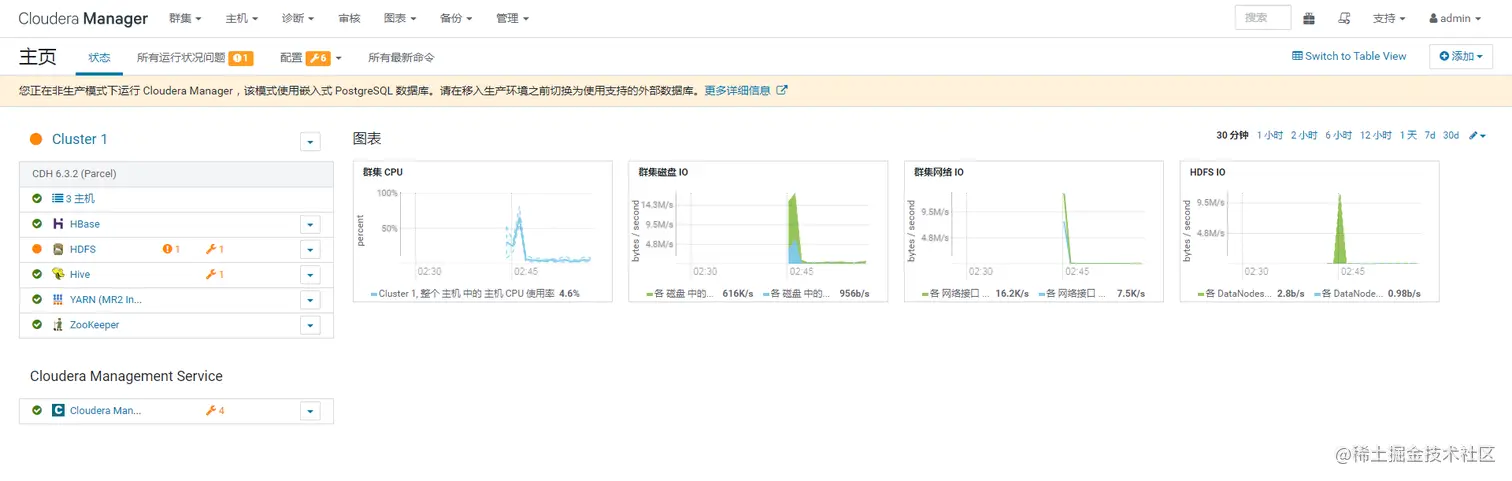This screenshot has height=481, width=1512.
Task: Open the 支持 menu
Action: coord(1389,18)
